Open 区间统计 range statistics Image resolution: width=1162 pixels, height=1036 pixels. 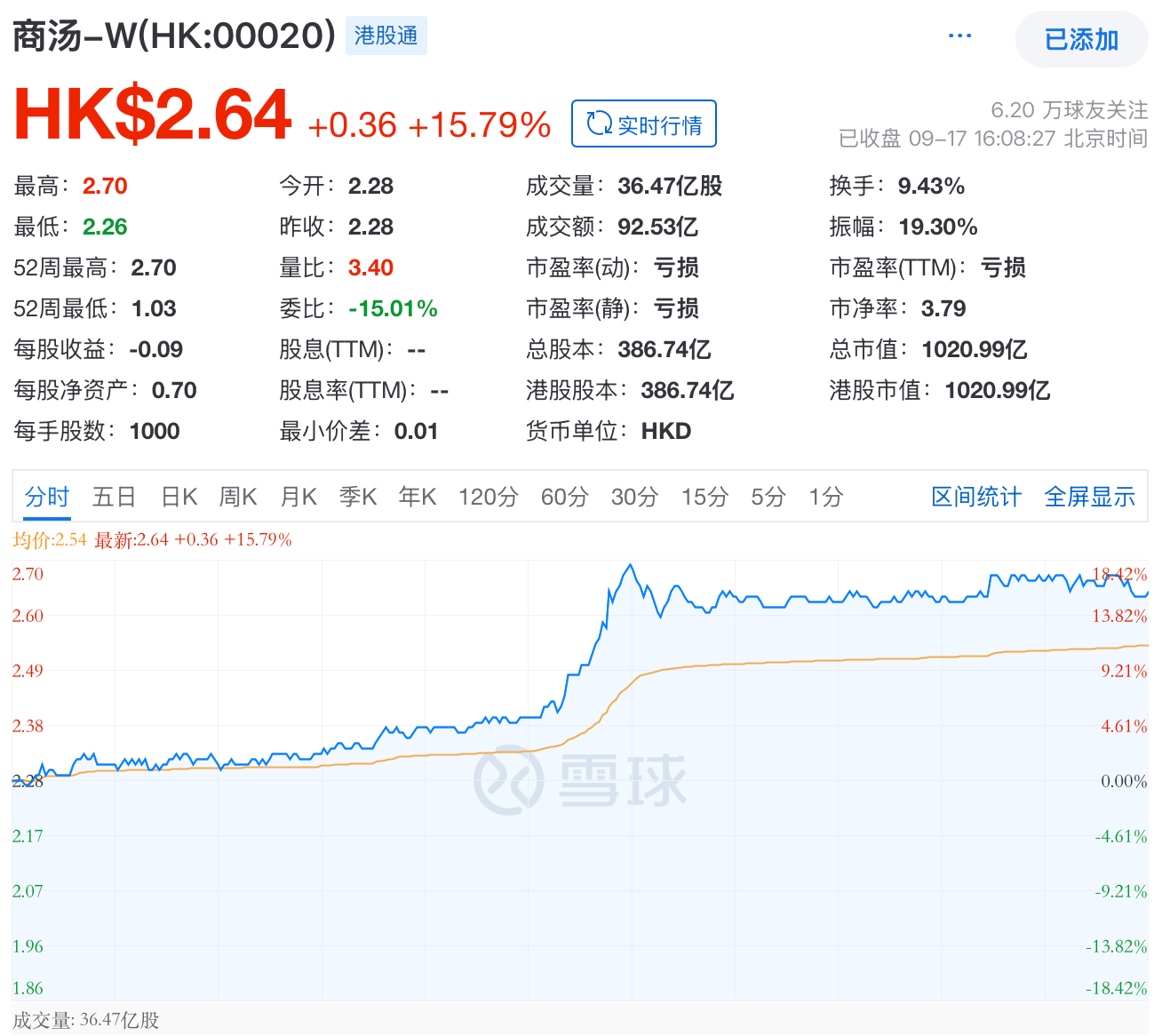coord(976,497)
